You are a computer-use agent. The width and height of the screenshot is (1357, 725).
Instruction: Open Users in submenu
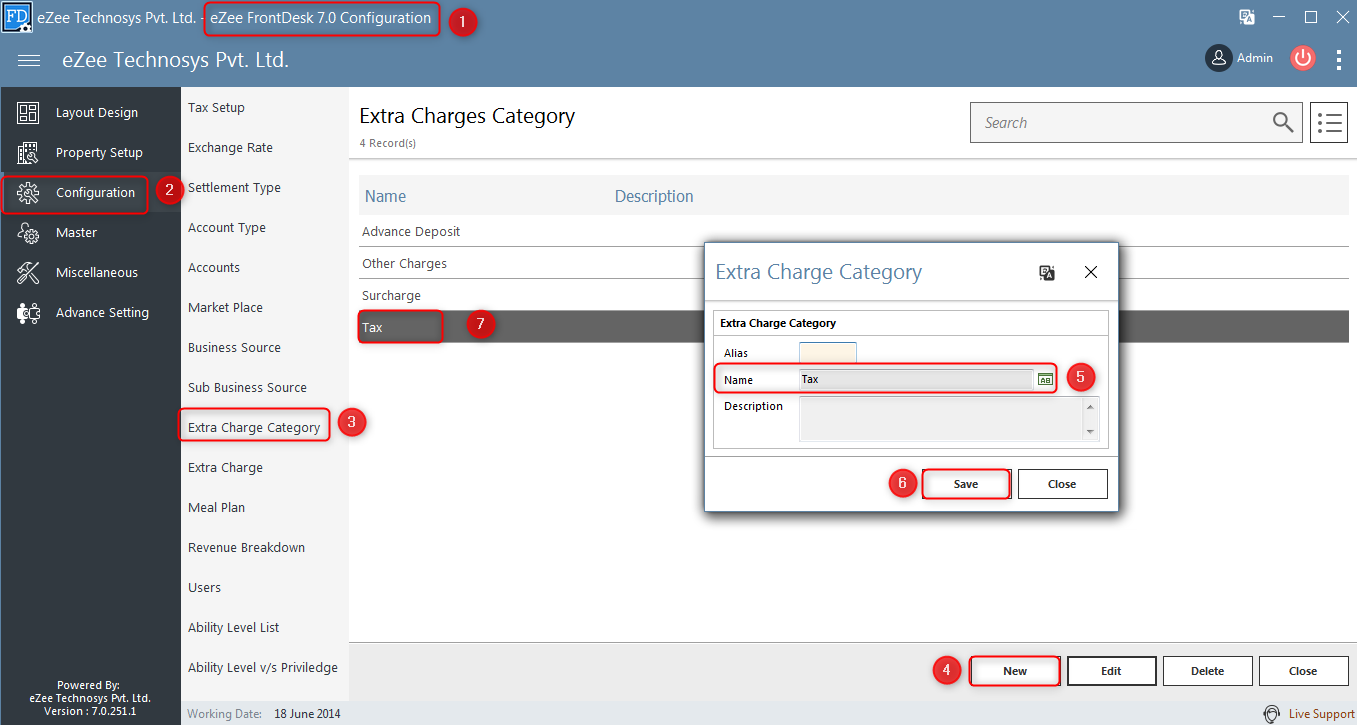(x=204, y=588)
